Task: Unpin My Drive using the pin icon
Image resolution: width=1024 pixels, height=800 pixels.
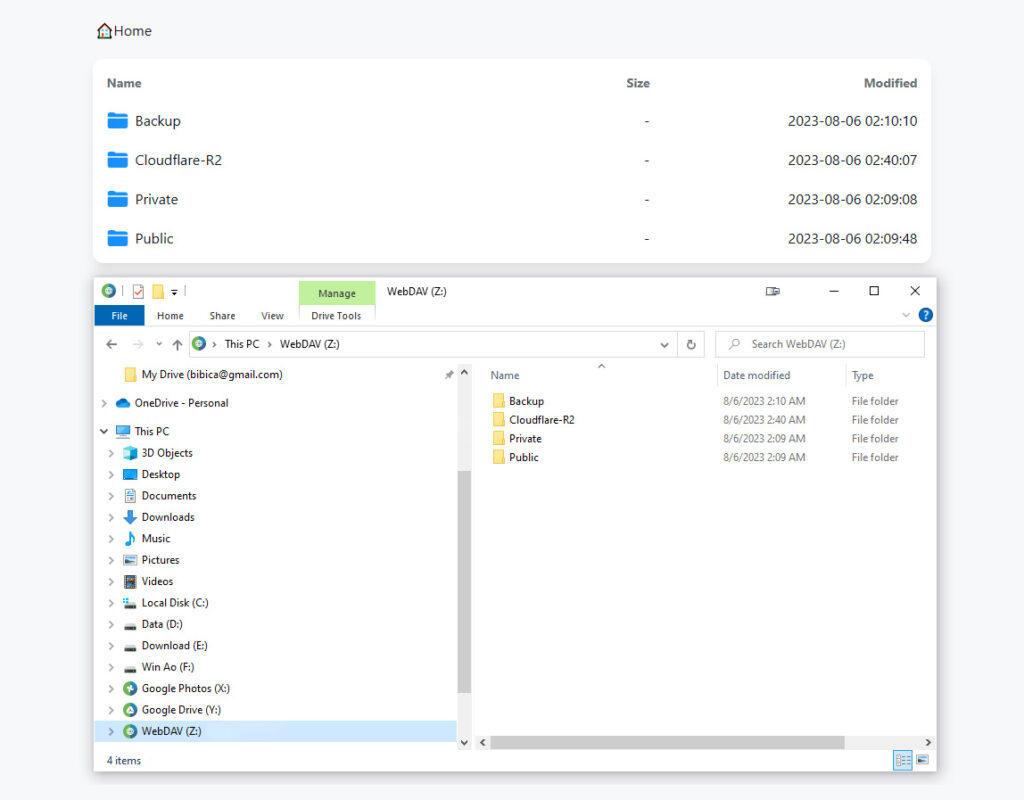Action: (449, 375)
